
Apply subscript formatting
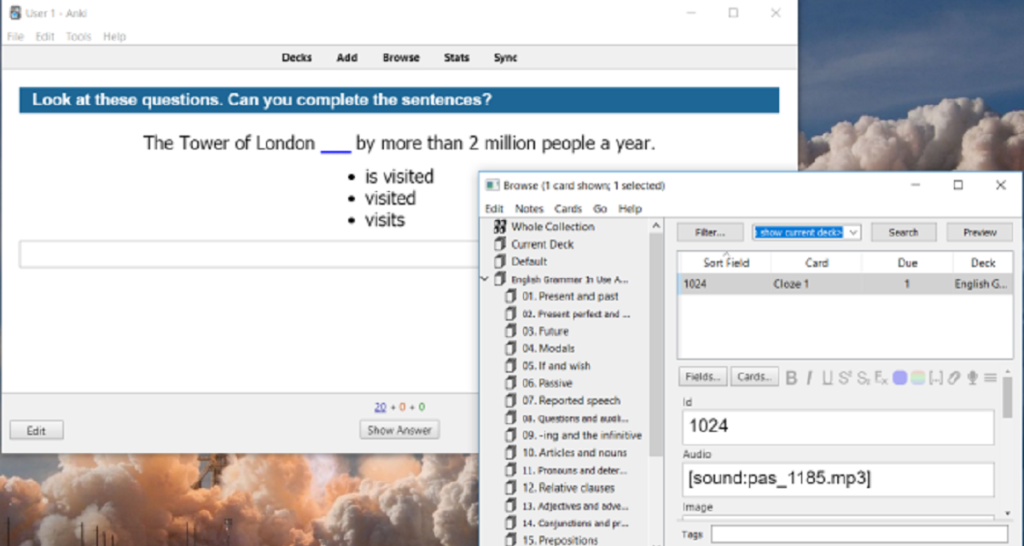tap(863, 378)
